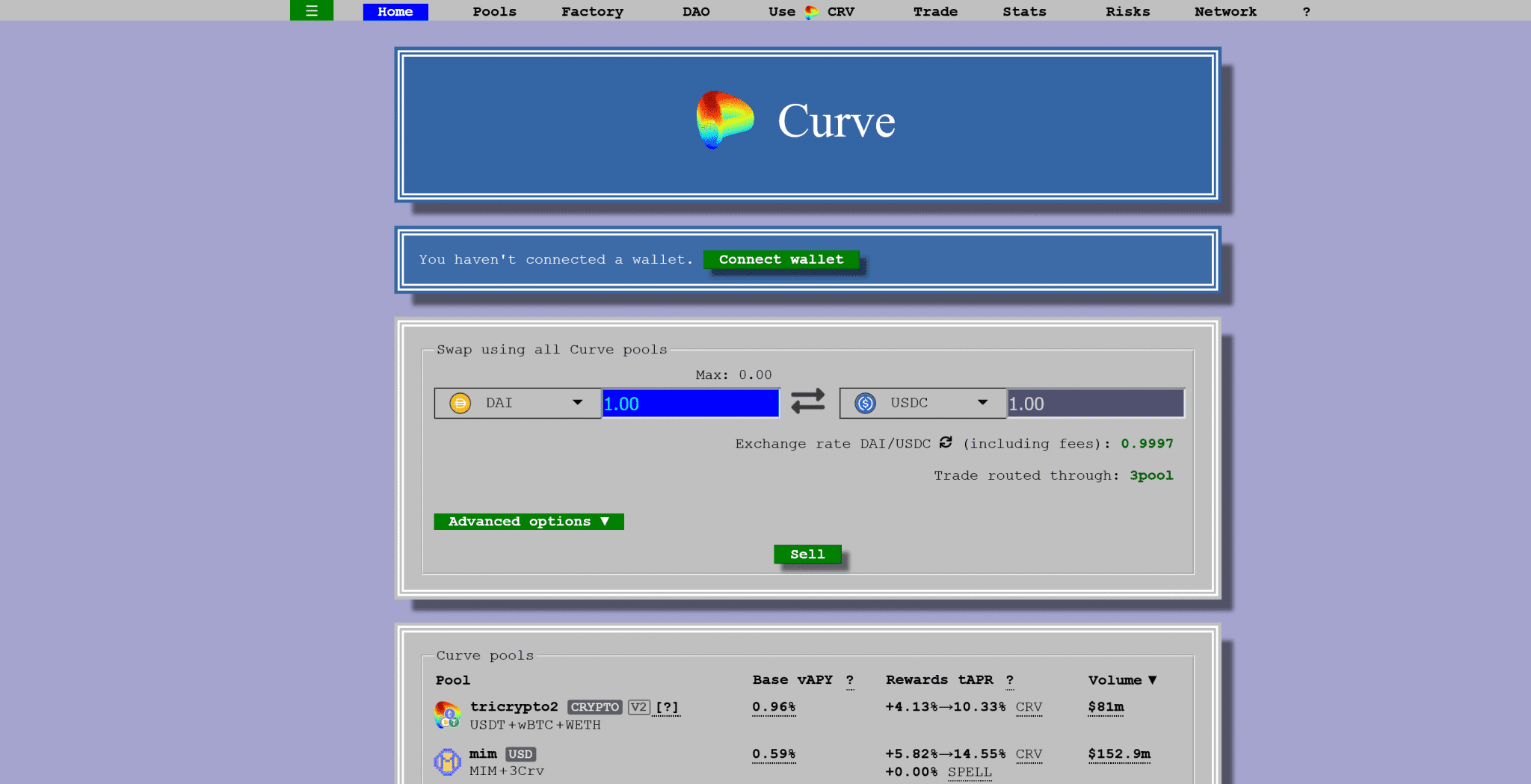Click the USDC coin icon
Viewport: 1531px width, 784px height.
[x=865, y=404]
